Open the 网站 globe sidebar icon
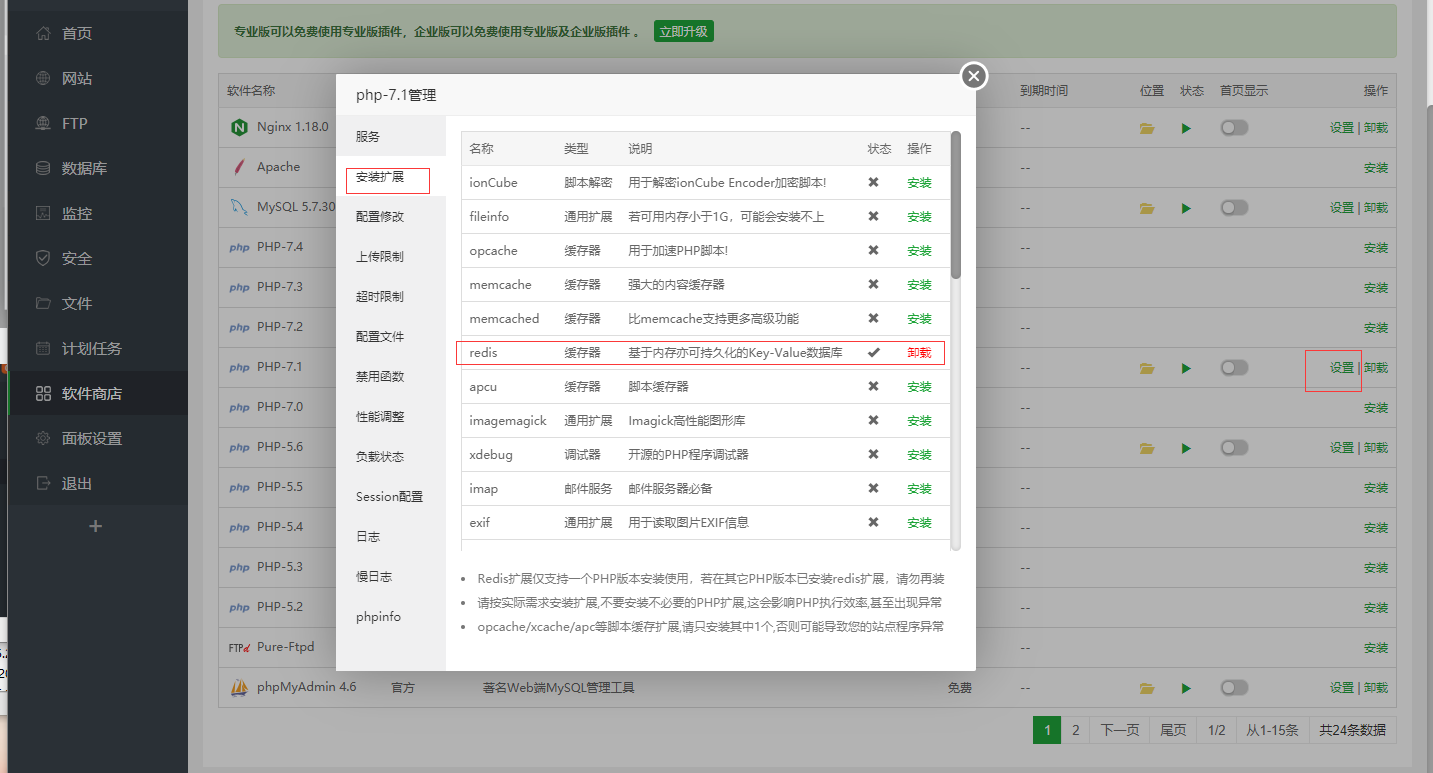Viewport: 1433px width, 773px height. (x=43, y=79)
